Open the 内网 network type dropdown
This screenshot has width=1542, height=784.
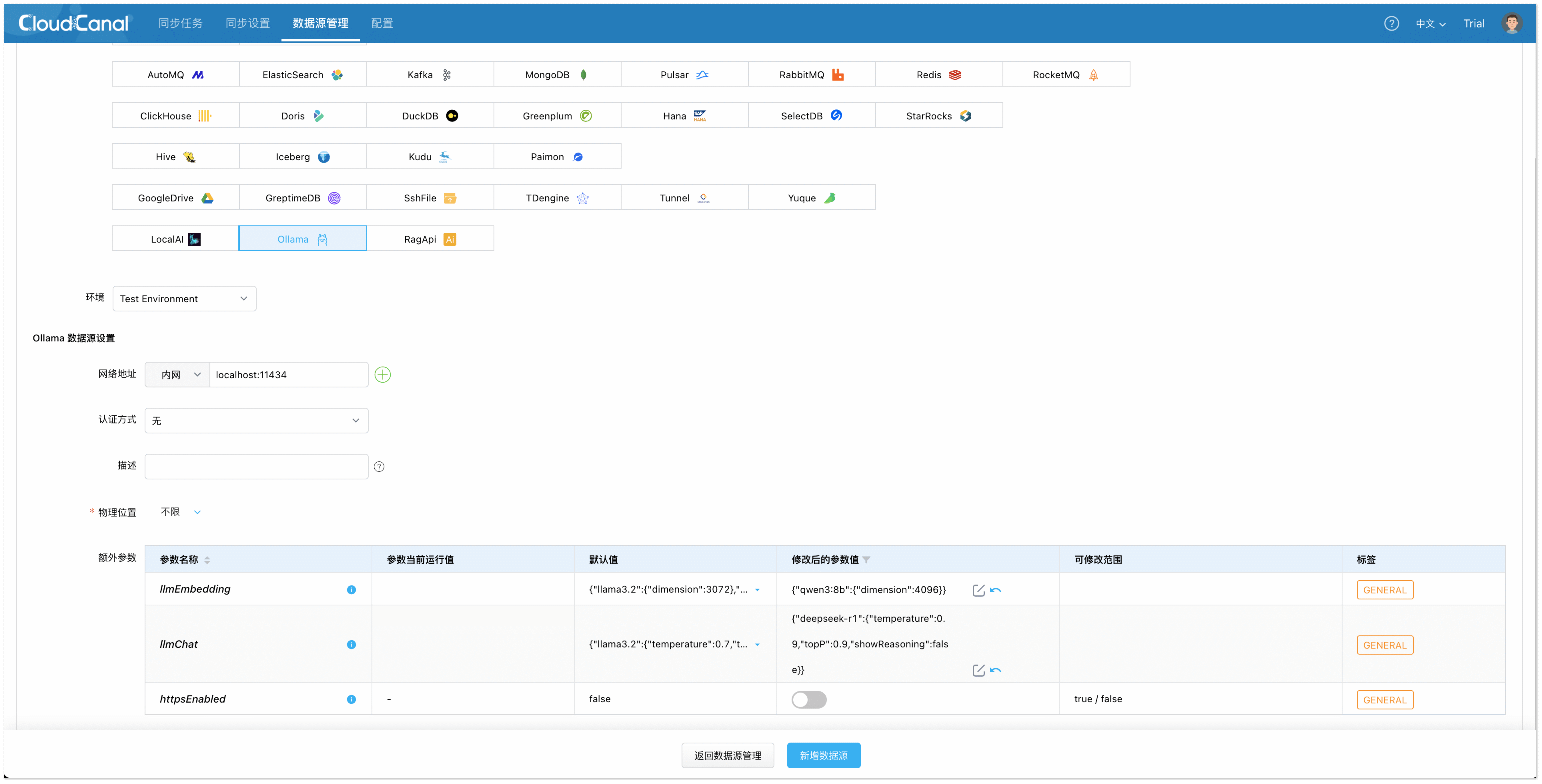(177, 375)
